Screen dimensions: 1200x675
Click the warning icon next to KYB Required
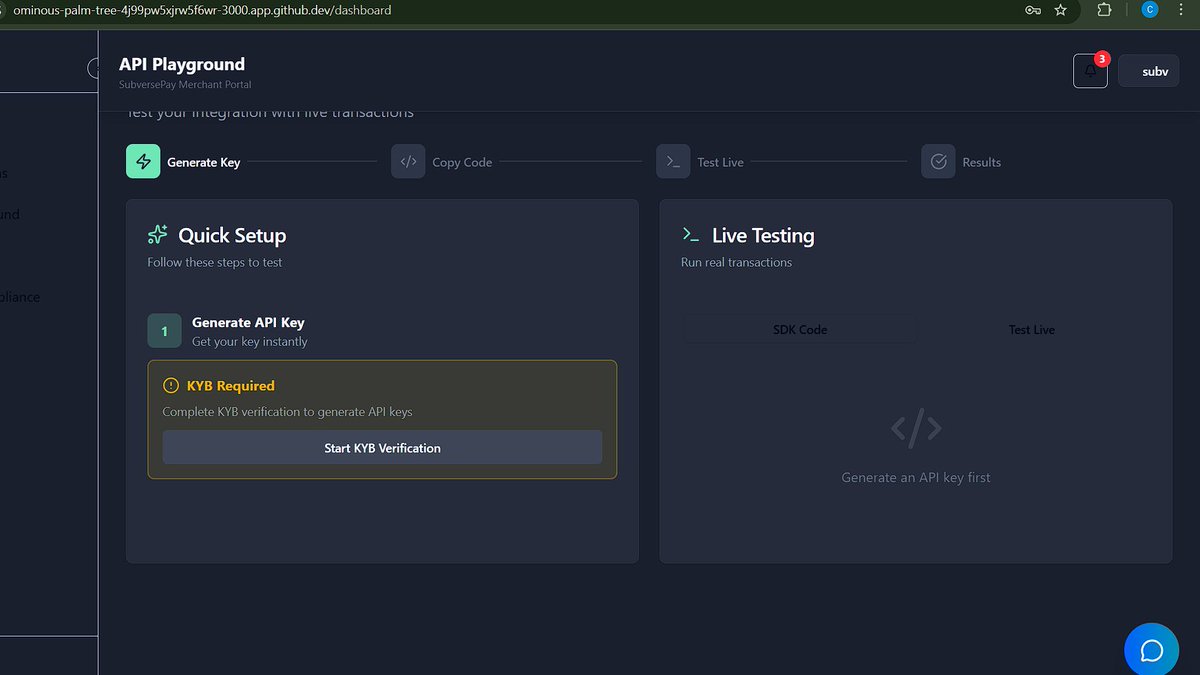[171, 385]
